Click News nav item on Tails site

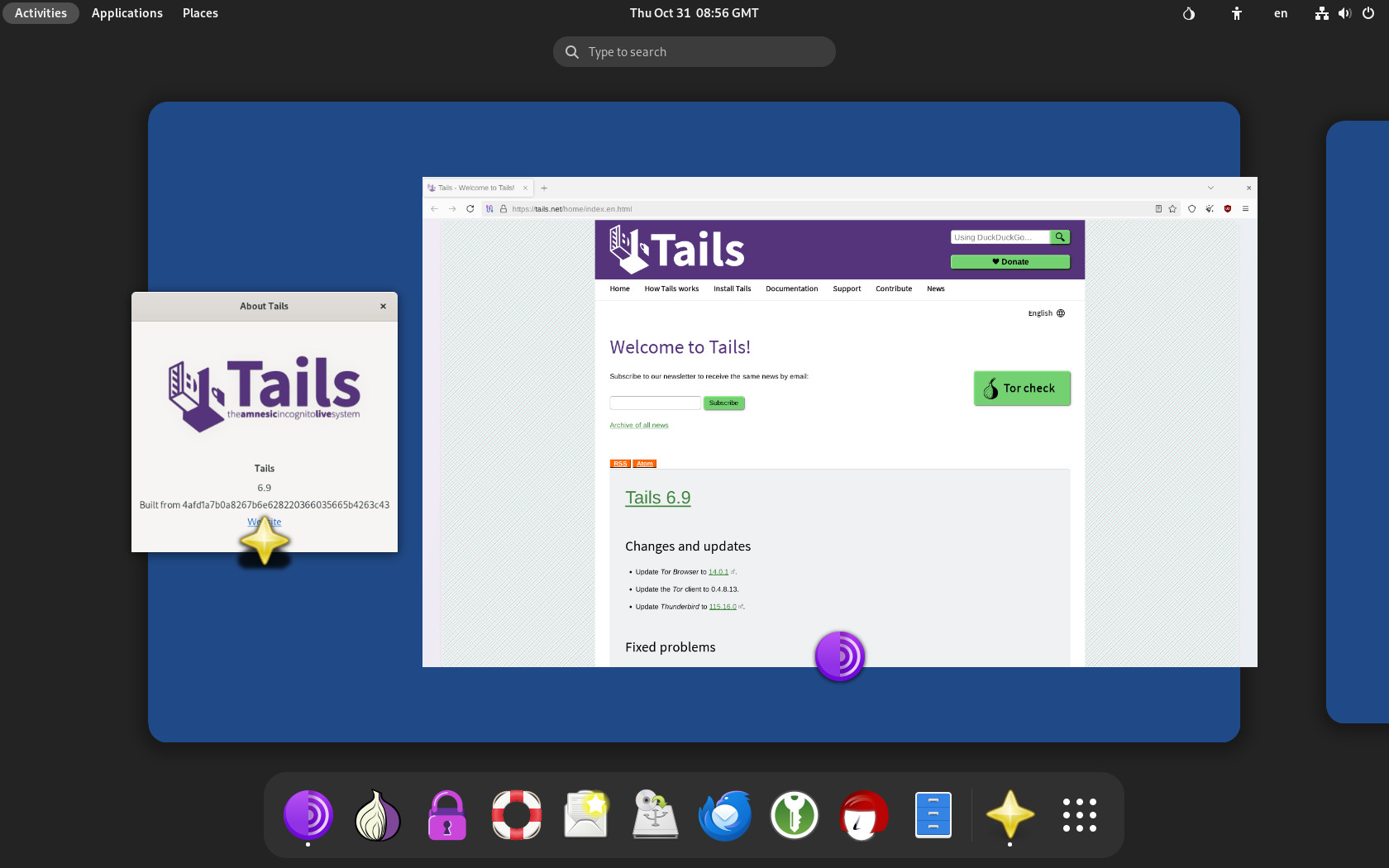pos(936,289)
